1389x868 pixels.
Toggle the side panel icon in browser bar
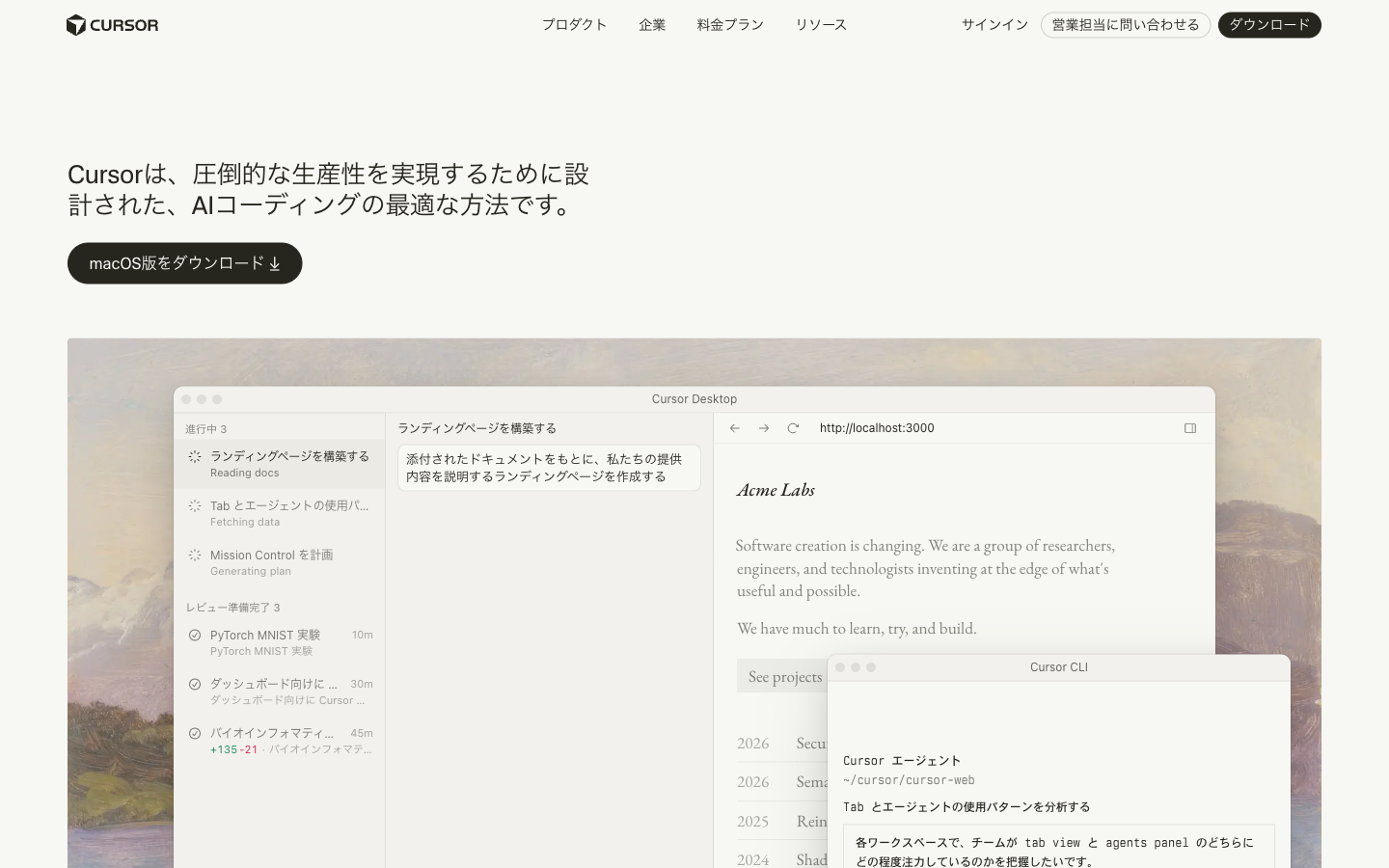[x=1190, y=428]
